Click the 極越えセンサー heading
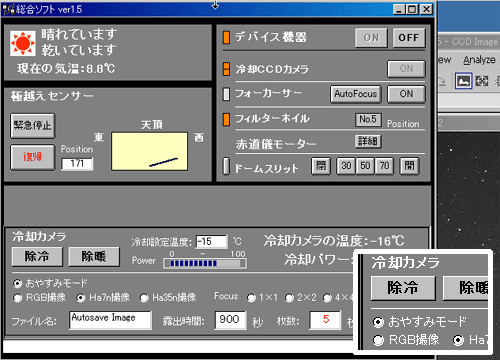500x360 pixels. 52,97
